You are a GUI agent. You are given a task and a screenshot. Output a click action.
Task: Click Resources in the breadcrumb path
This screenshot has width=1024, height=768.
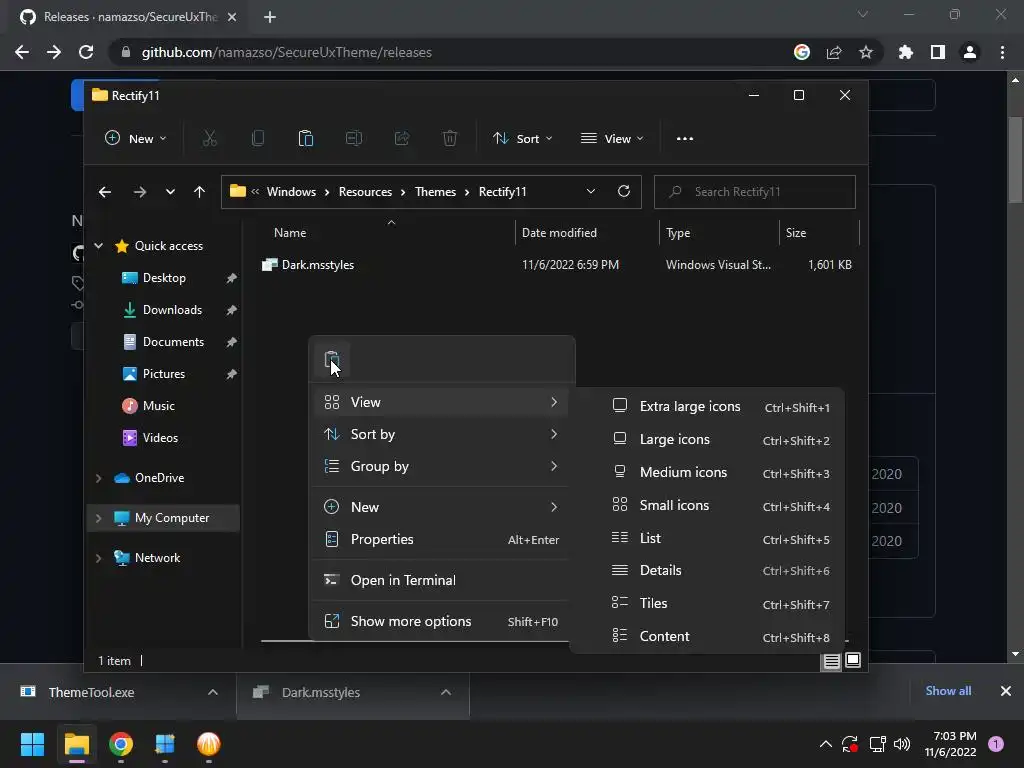[x=365, y=191]
